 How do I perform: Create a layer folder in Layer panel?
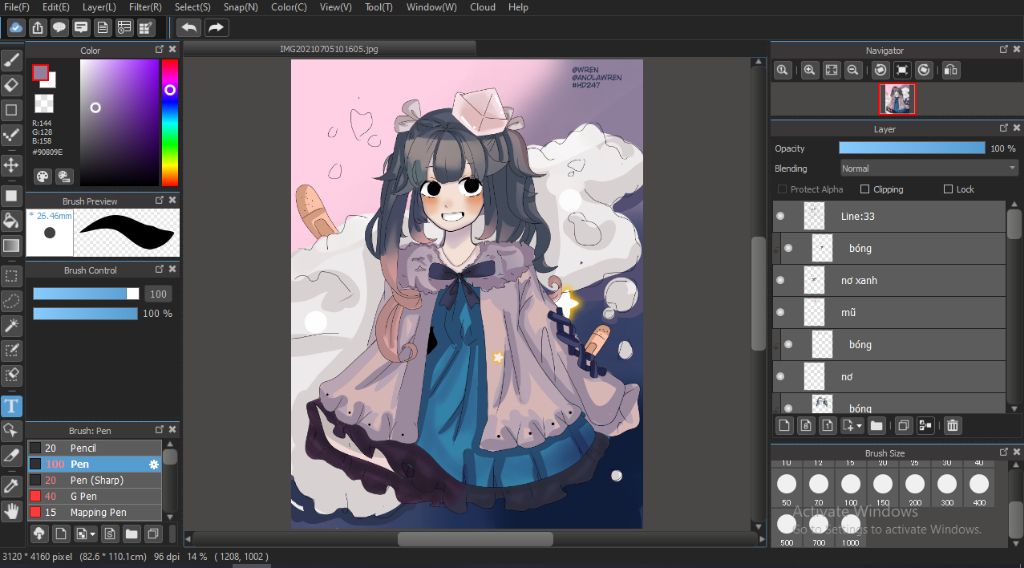[876, 426]
